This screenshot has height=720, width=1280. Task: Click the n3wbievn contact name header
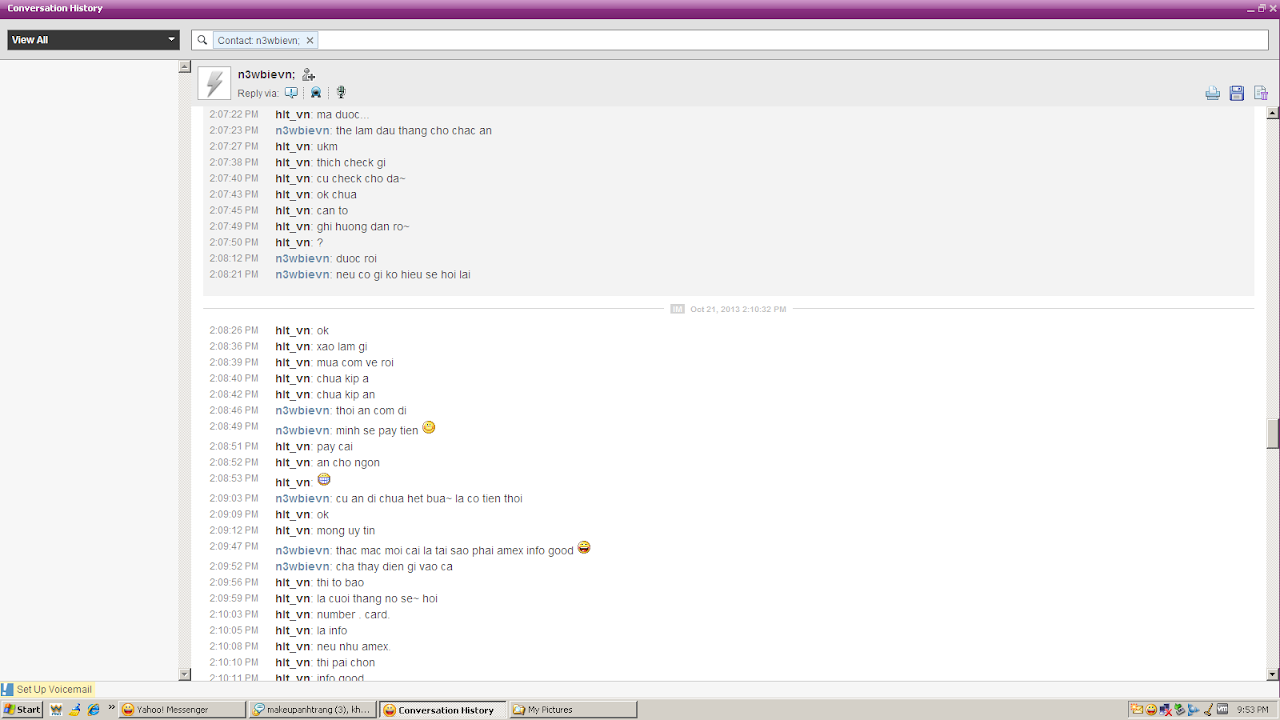coord(266,75)
